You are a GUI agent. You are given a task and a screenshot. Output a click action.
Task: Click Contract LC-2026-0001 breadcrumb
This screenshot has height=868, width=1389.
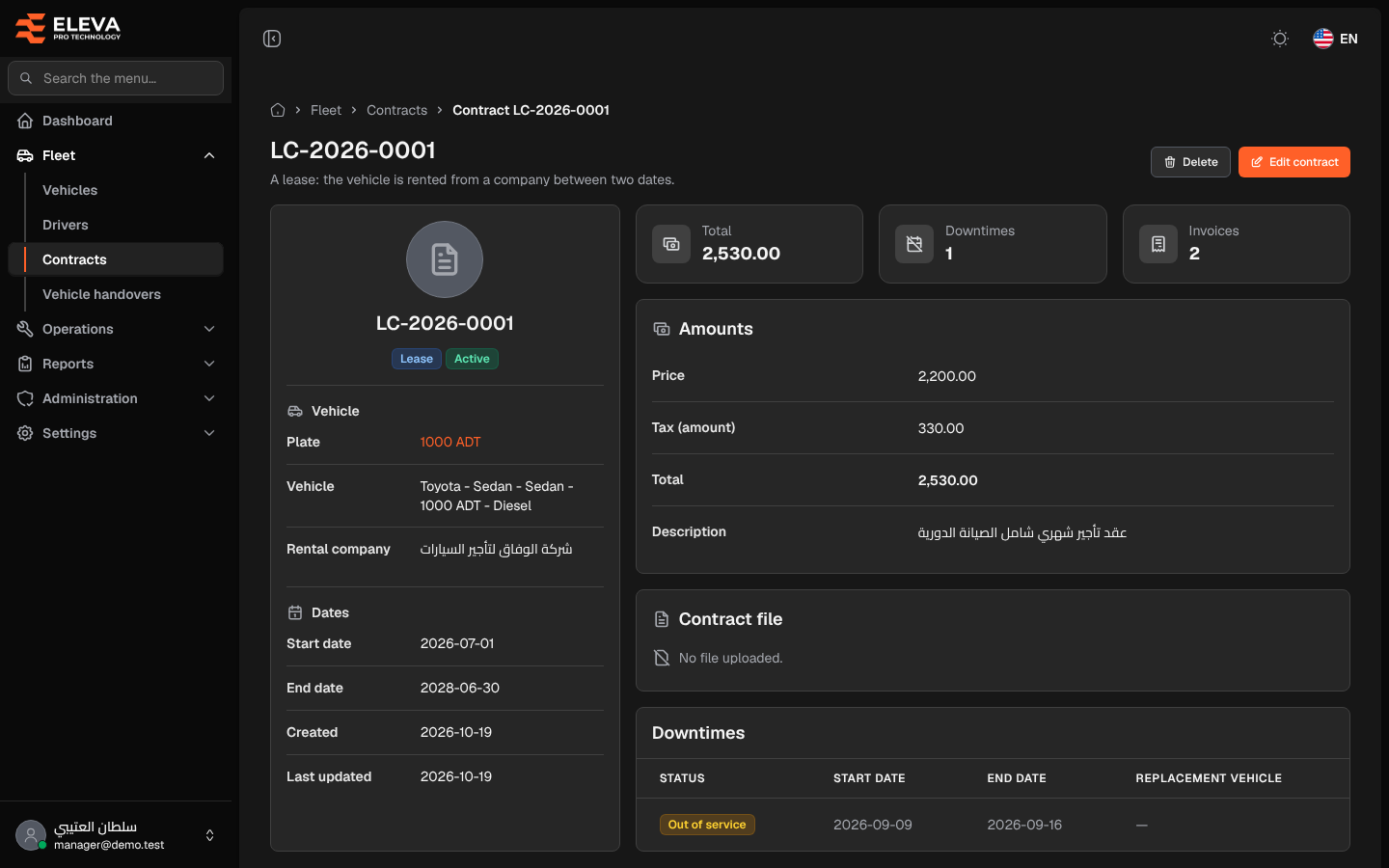[x=531, y=110]
